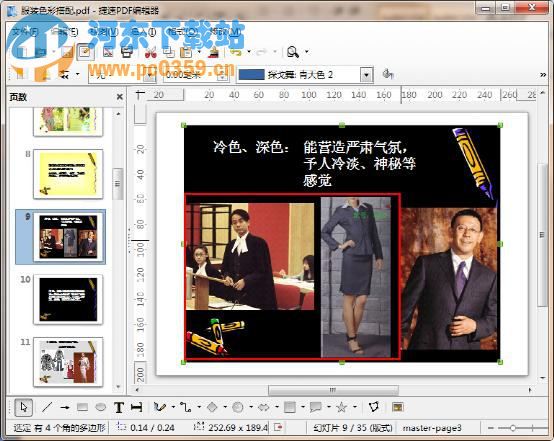Click the Redo arrow icon
Viewport: 554px width, 441px height.
tap(262, 52)
